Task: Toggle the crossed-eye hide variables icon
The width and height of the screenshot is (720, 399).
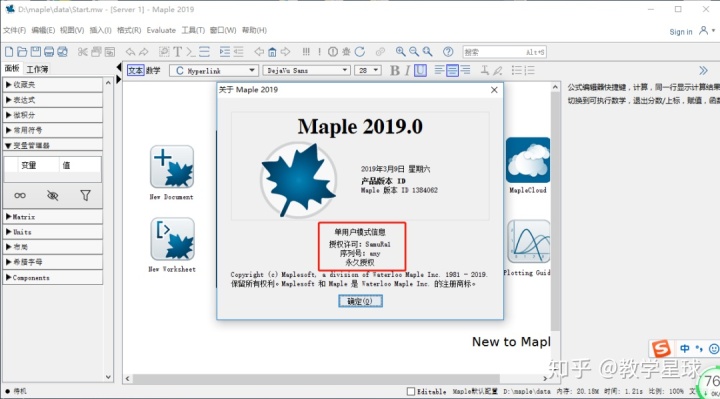Action: (x=53, y=196)
